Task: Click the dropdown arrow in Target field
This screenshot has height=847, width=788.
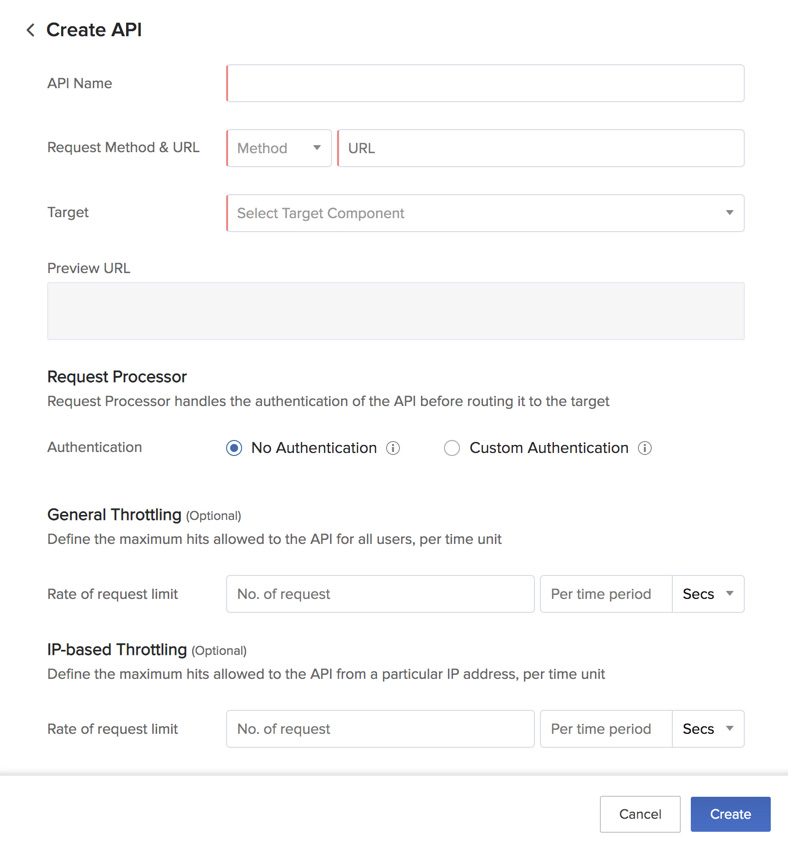Action: coord(729,213)
